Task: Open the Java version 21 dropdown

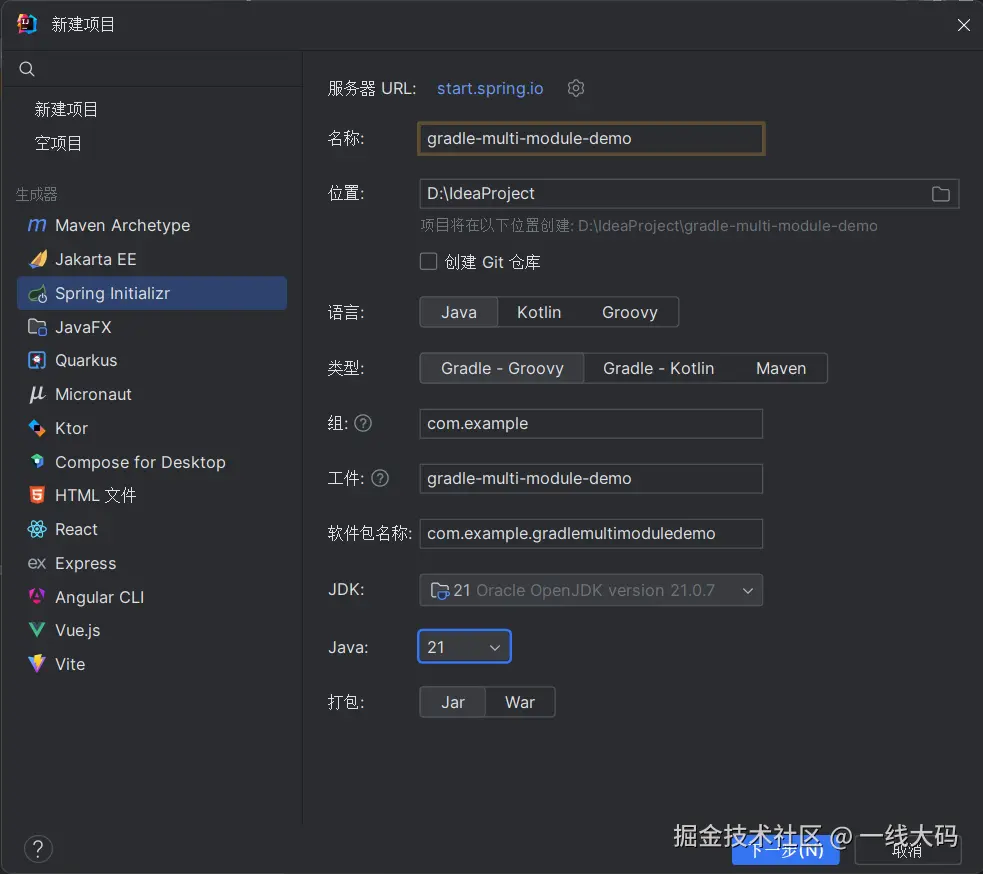Action: [x=464, y=646]
